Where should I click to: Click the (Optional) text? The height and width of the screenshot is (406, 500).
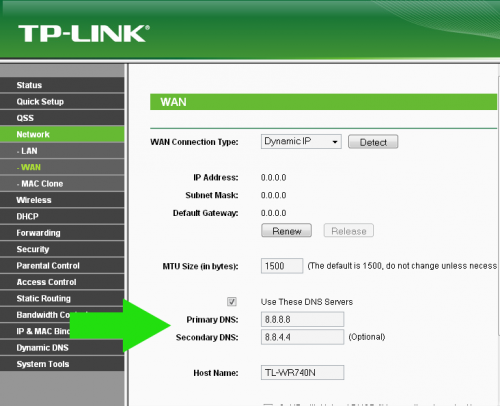click(x=367, y=337)
